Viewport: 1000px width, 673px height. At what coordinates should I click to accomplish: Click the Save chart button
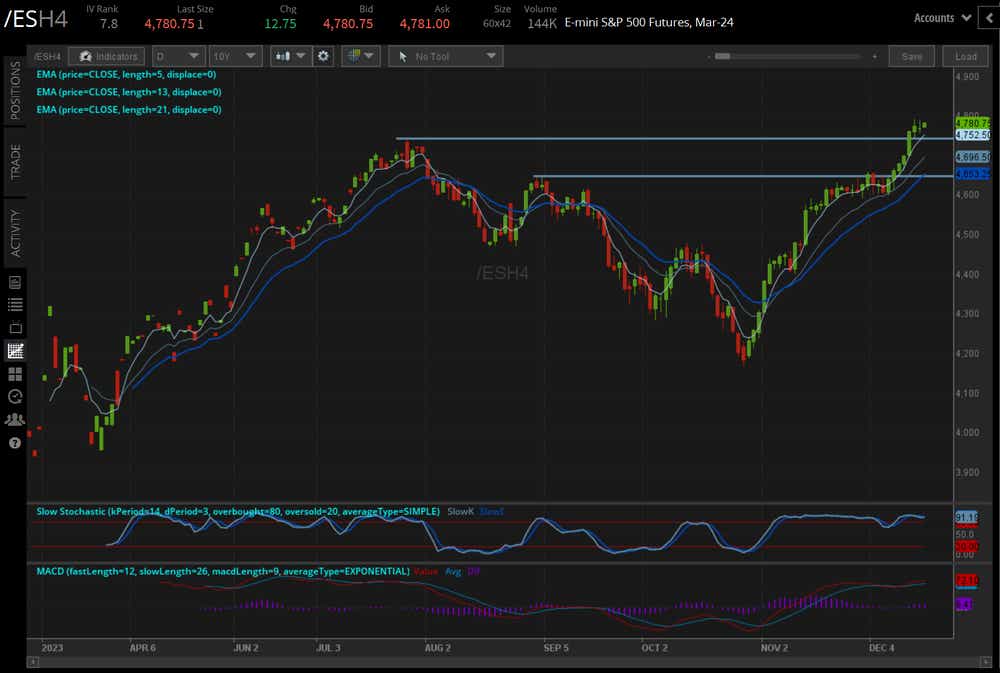coord(911,57)
